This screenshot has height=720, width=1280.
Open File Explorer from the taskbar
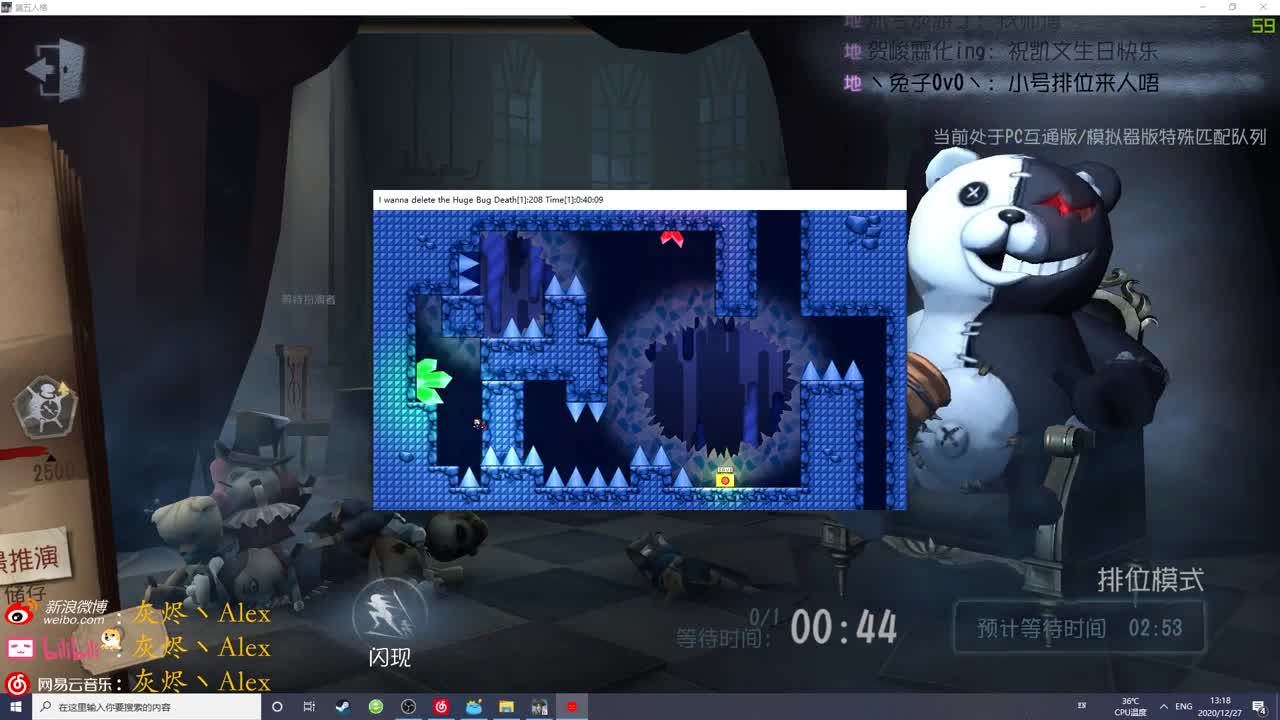coord(506,707)
